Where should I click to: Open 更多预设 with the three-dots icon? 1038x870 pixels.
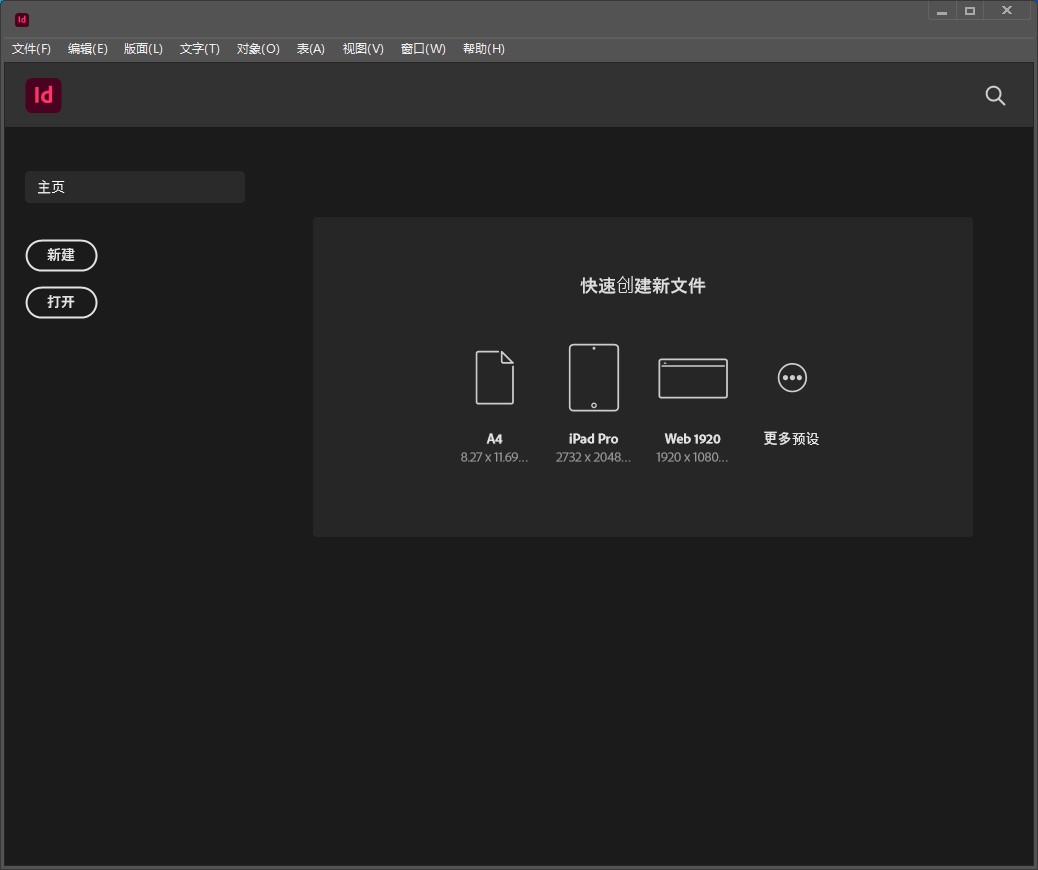tap(791, 378)
